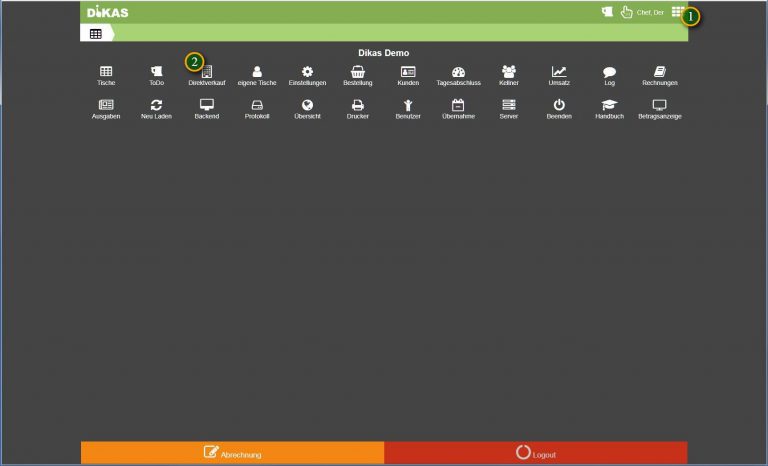This screenshot has width=768, height=466.
Task: Click the header ToDo note icon
Action: tap(607, 12)
